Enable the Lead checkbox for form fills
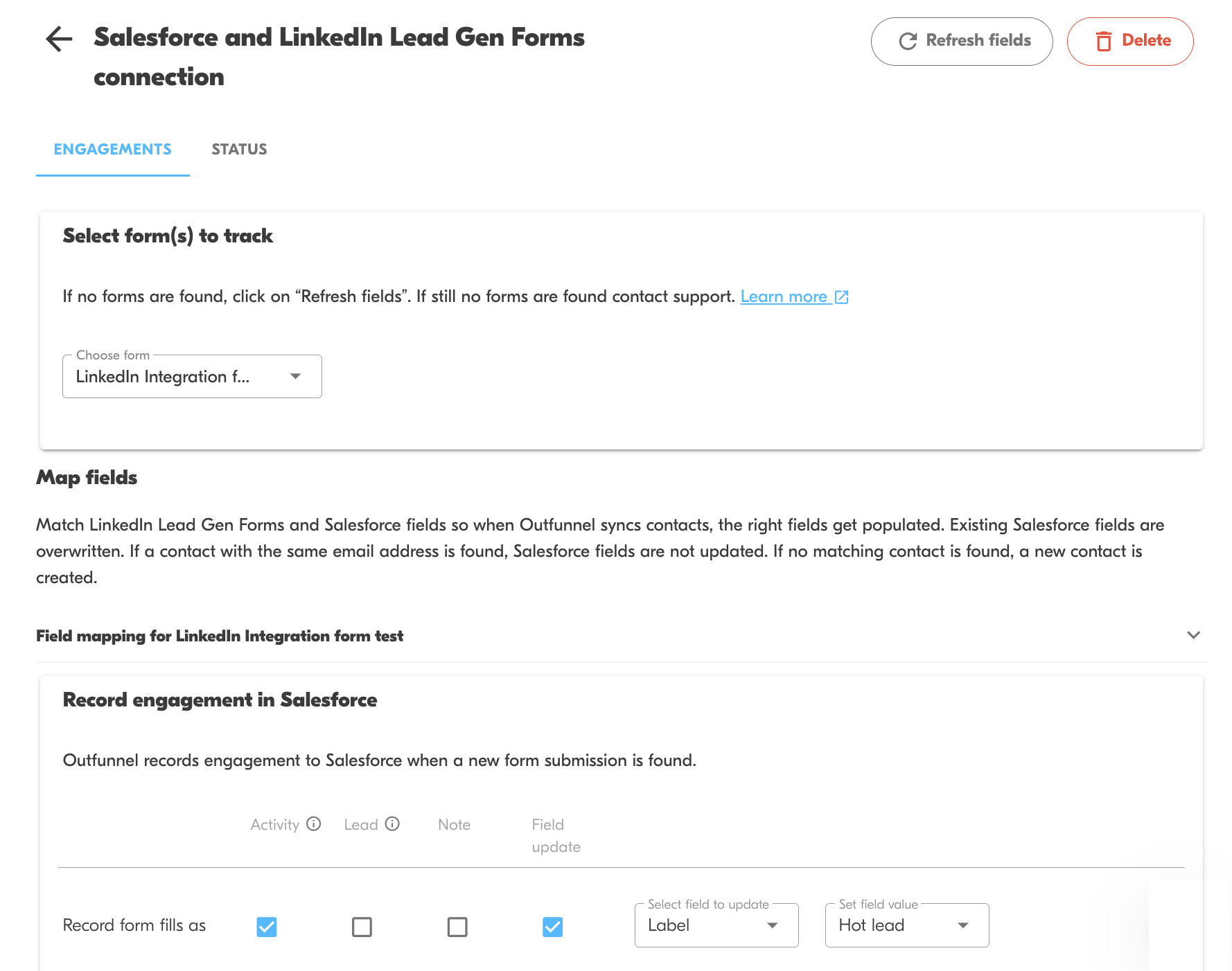The width and height of the screenshot is (1232, 971). [362, 927]
